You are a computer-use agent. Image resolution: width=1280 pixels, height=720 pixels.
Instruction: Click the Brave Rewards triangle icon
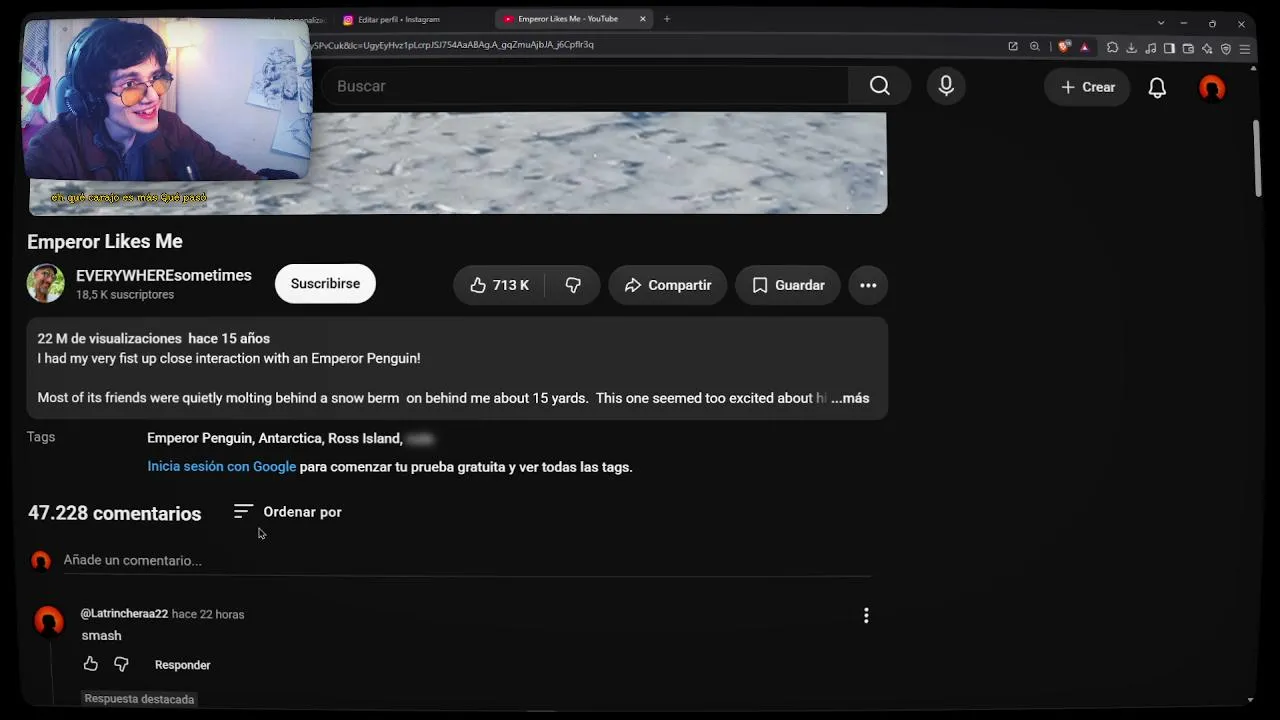(x=1085, y=47)
